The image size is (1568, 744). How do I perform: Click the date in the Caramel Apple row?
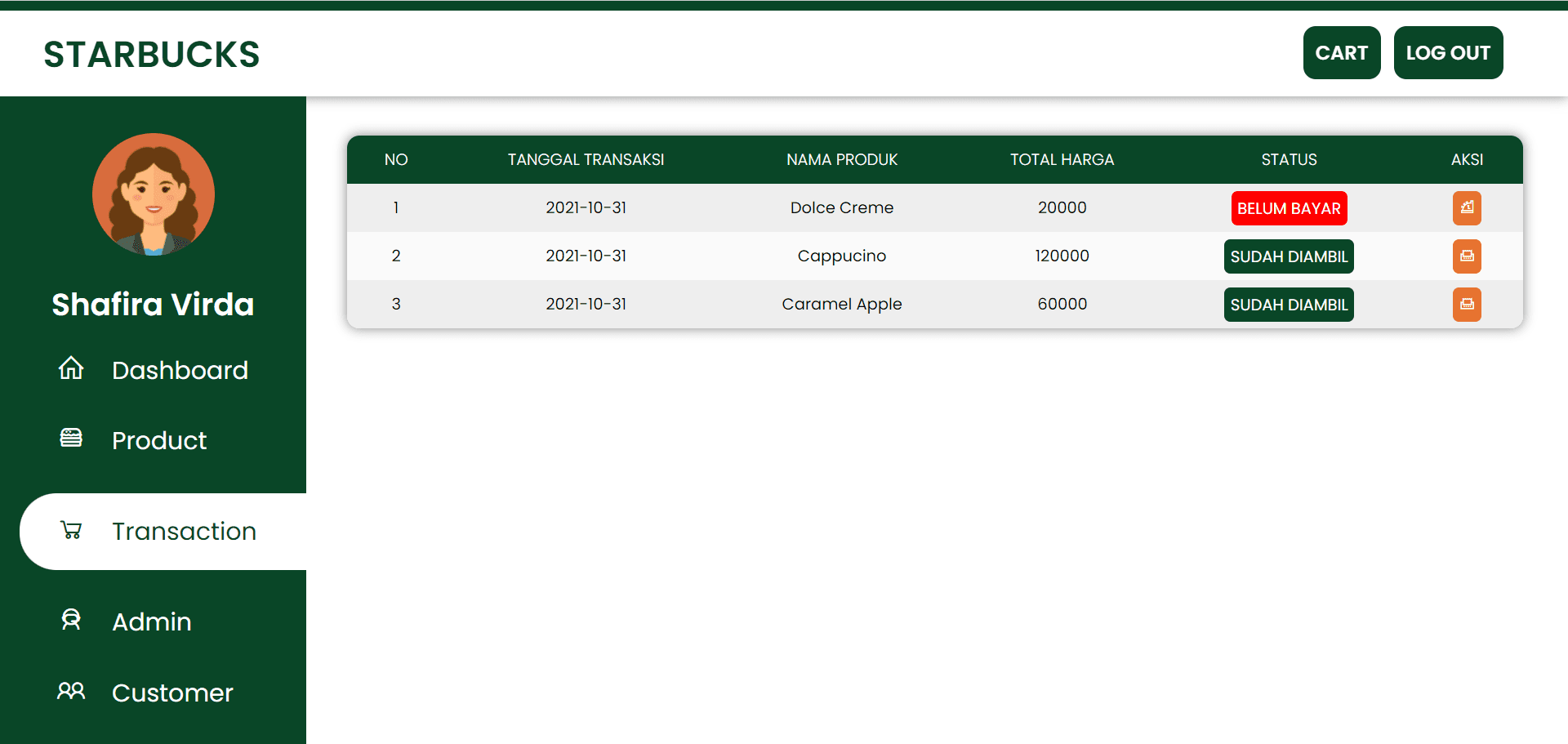(x=586, y=304)
